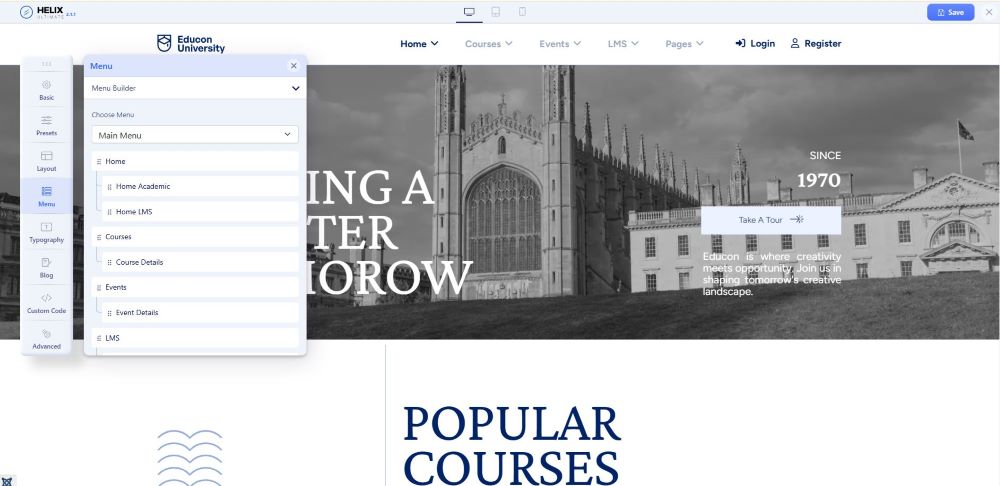
Task: Switch to desktop preview device
Action: [469, 11]
